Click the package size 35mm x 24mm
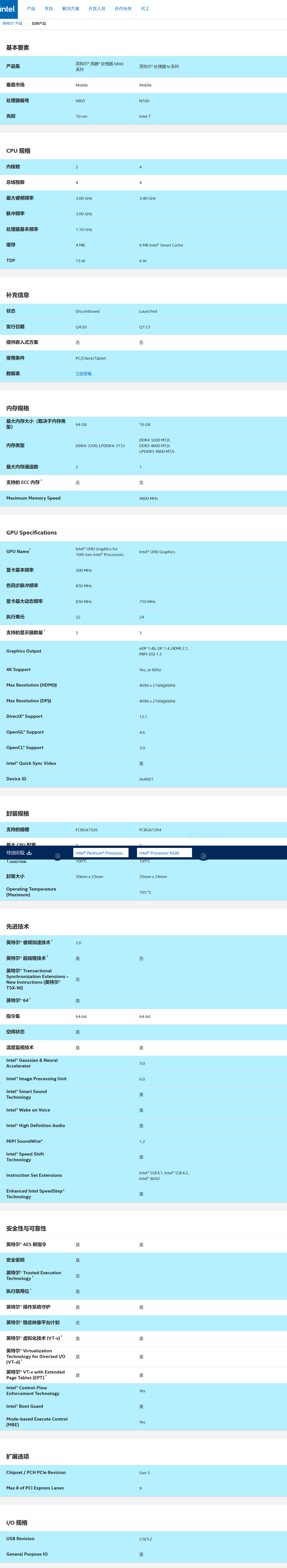This screenshot has width=287, height=1568. click(153, 877)
